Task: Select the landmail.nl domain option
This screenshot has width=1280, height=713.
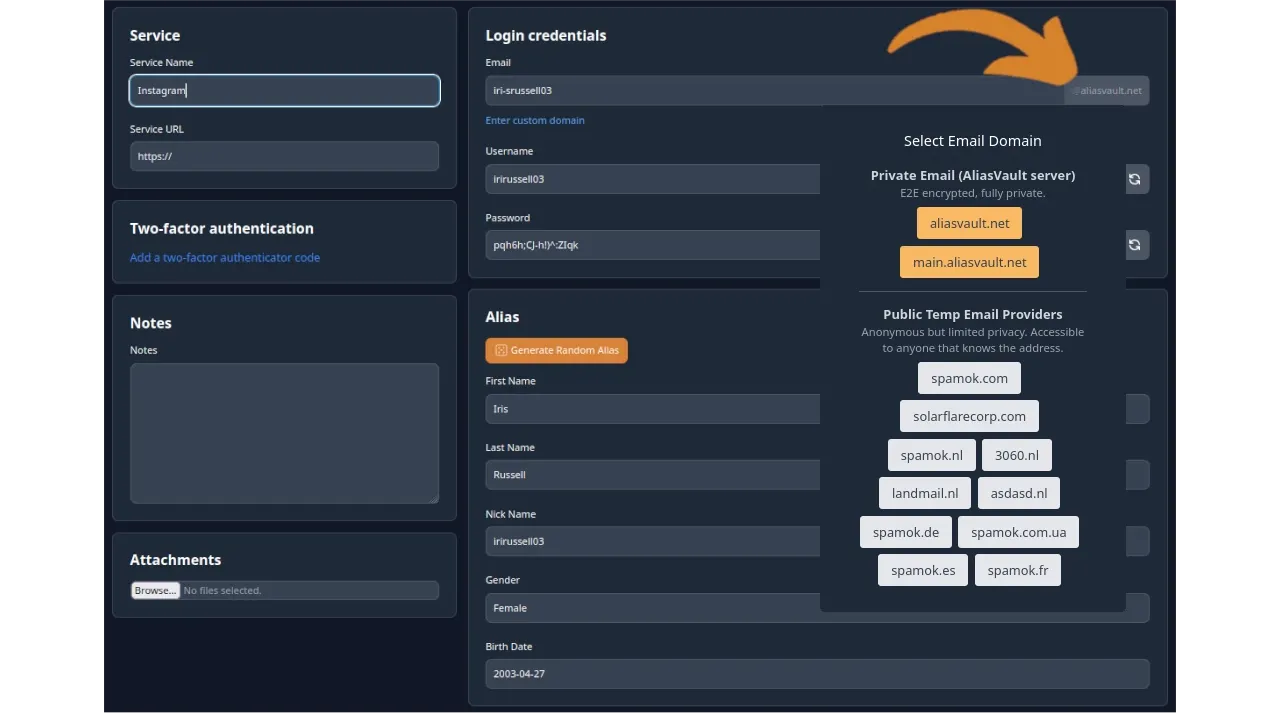Action: tap(925, 493)
